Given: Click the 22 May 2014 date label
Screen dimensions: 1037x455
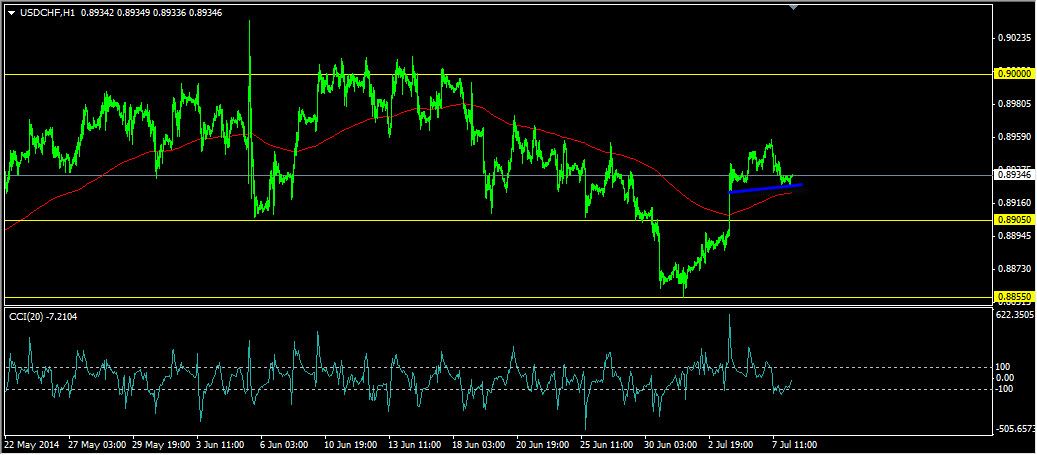Looking at the screenshot, I should 32,446.
